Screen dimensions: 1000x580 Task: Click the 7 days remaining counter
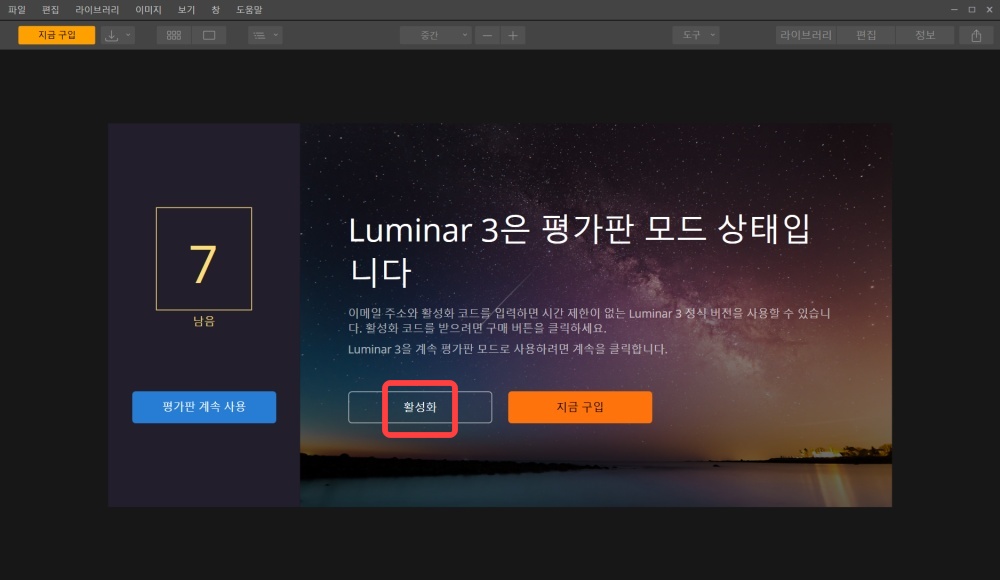point(204,259)
